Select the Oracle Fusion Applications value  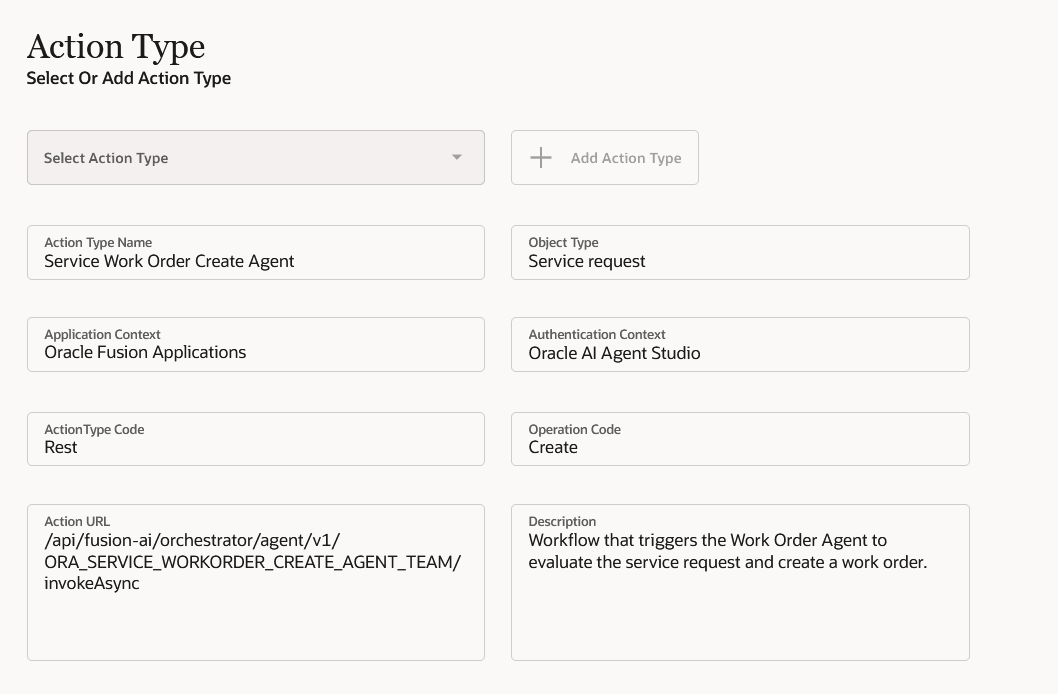[x=144, y=353]
